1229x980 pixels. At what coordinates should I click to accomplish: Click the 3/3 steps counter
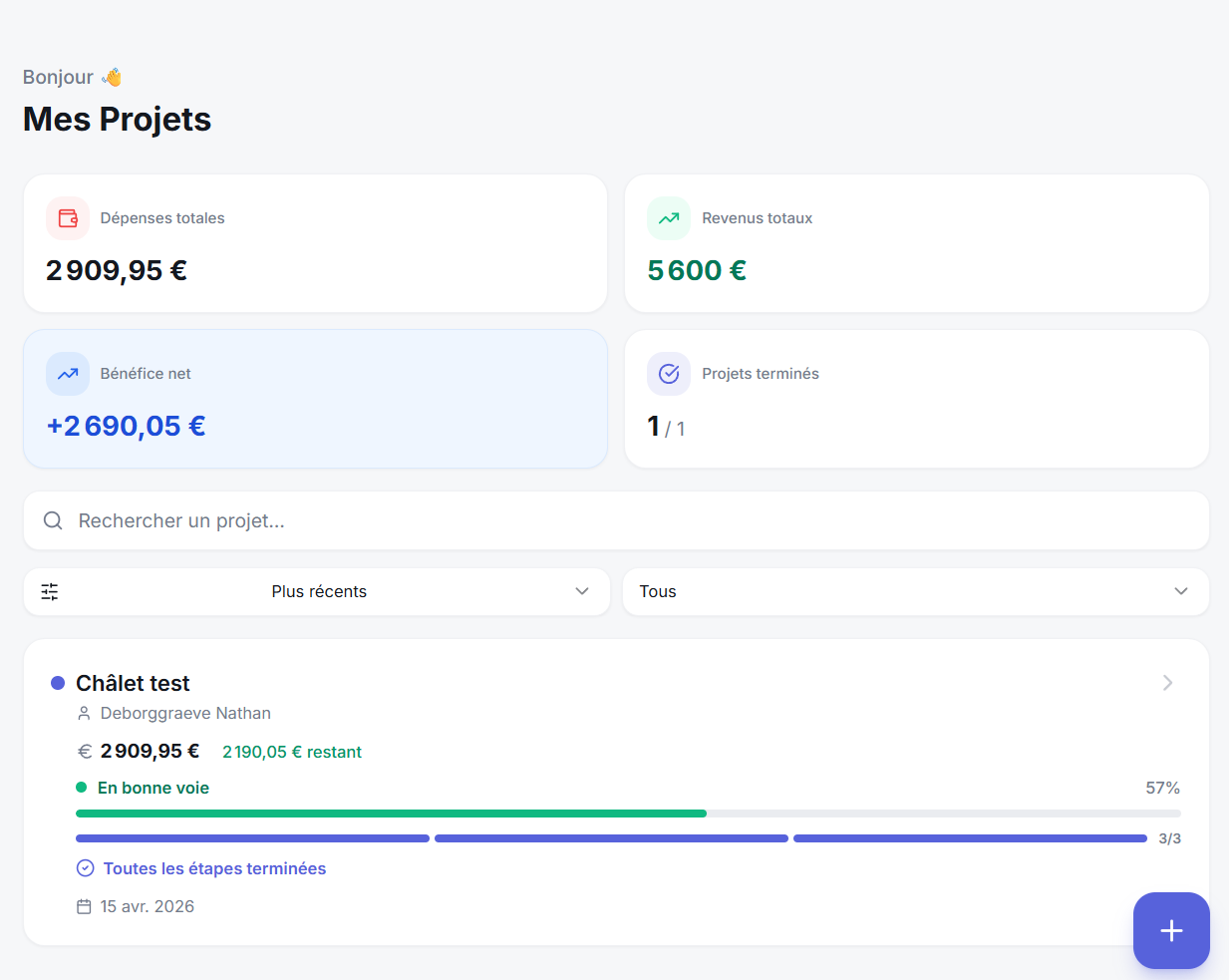1170,838
